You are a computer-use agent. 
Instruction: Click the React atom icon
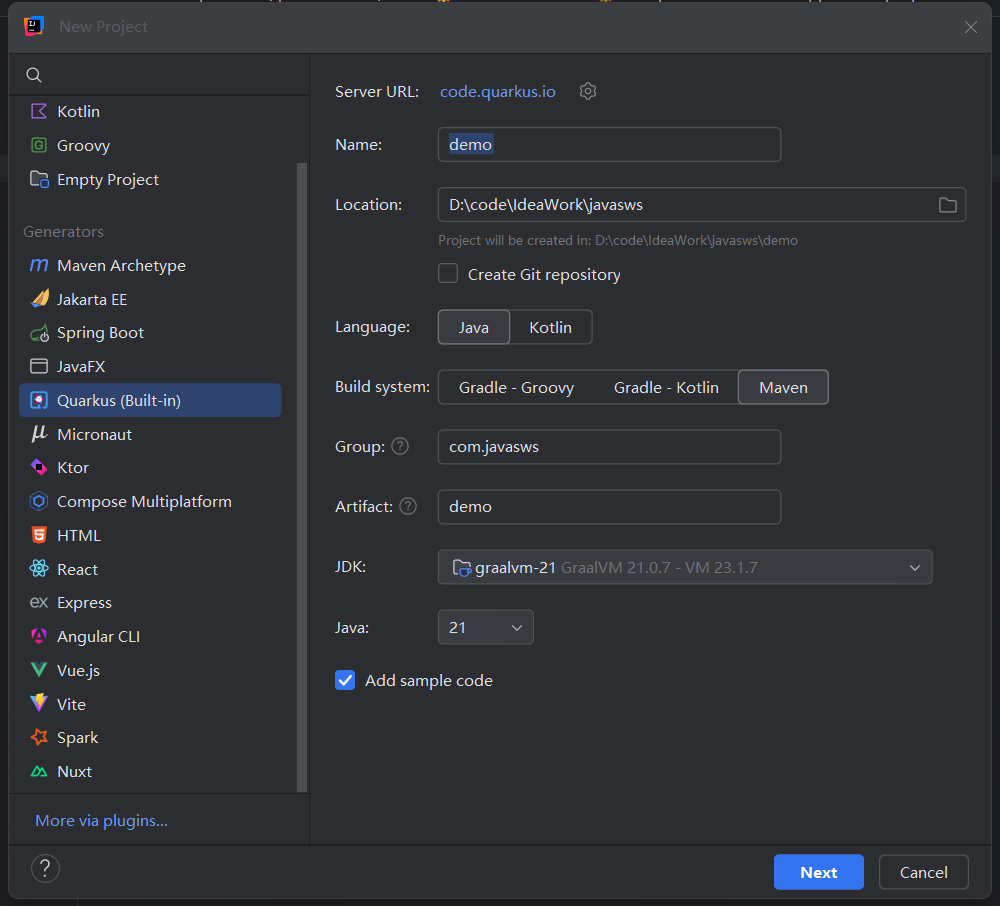[x=39, y=569]
